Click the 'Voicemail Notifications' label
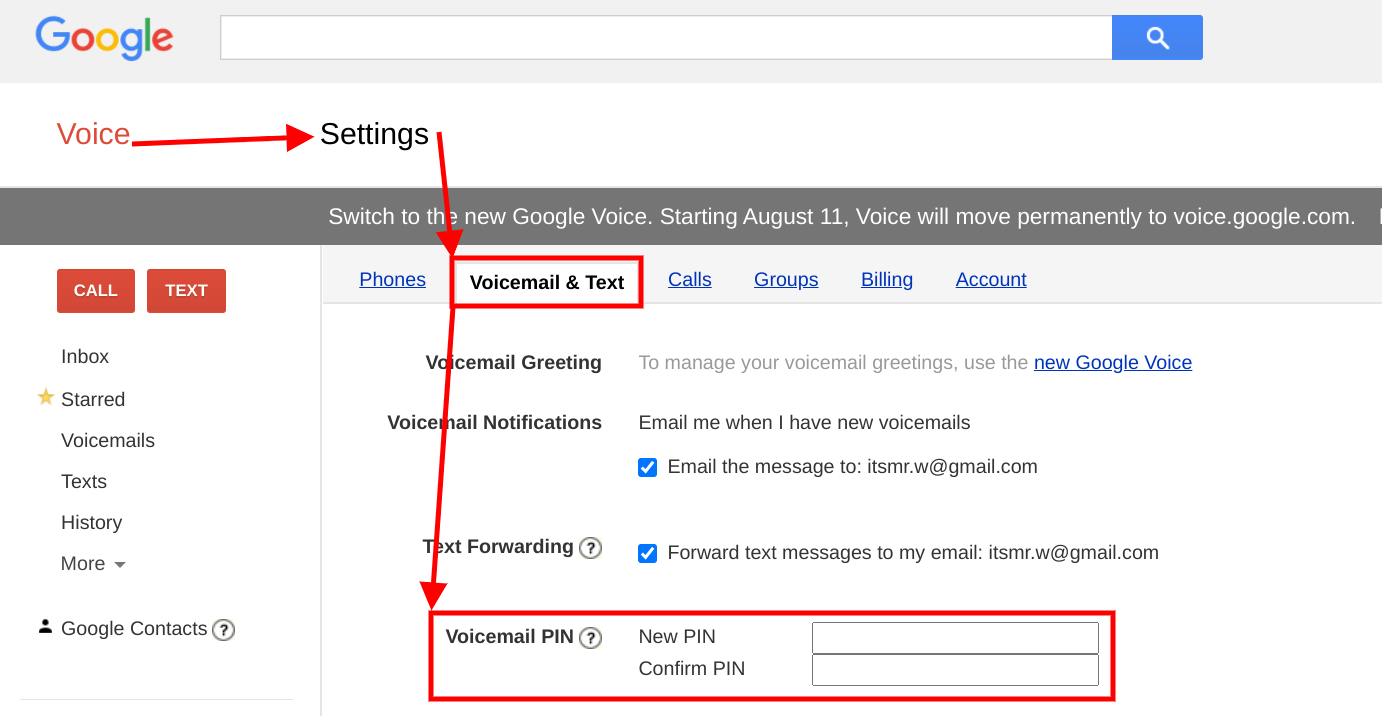Image resolution: width=1383 pixels, height=717 pixels. pyautogui.click(x=495, y=423)
